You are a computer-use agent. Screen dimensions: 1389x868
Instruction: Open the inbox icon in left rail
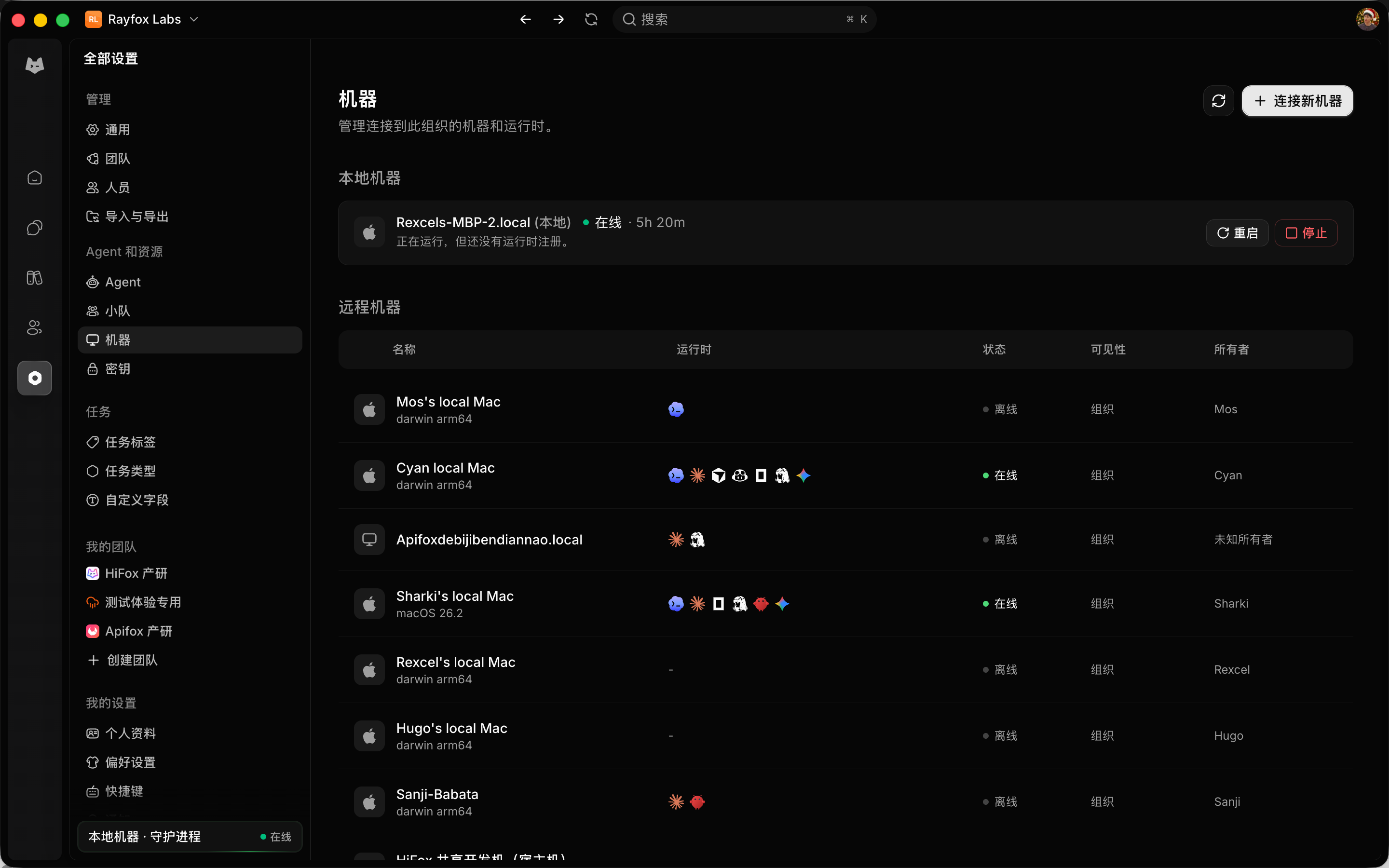34,178
